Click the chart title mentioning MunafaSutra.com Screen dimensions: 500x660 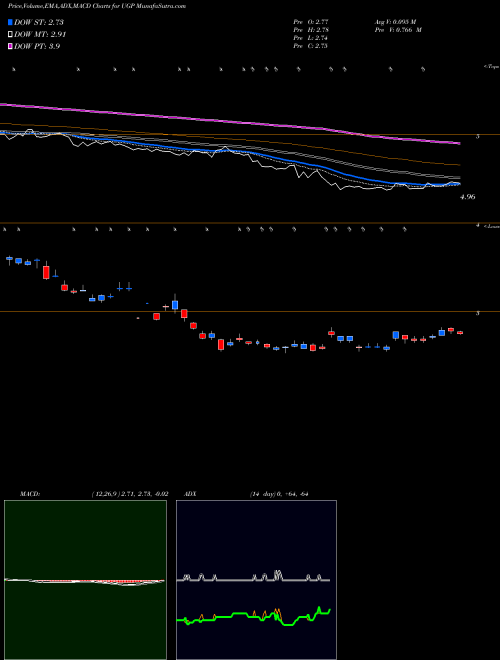pos(97,6)
